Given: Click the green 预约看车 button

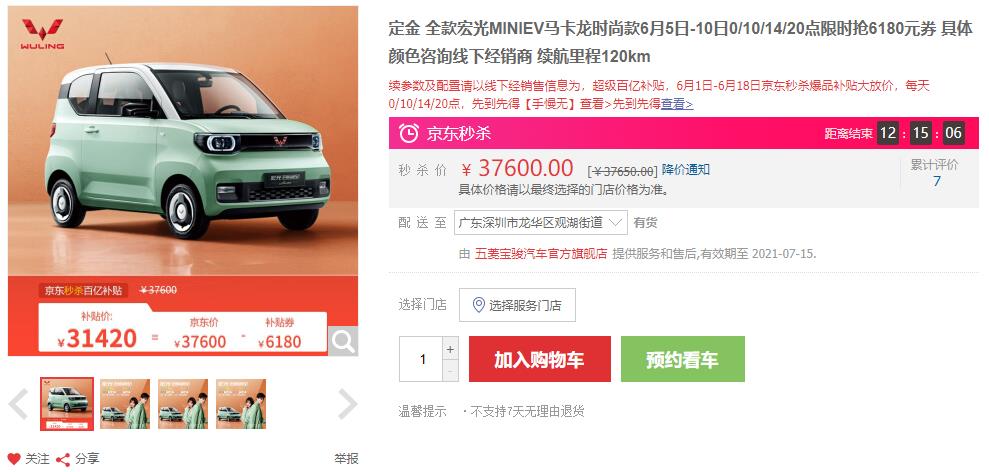Looking at the screenshot, I should pos(682,359).
